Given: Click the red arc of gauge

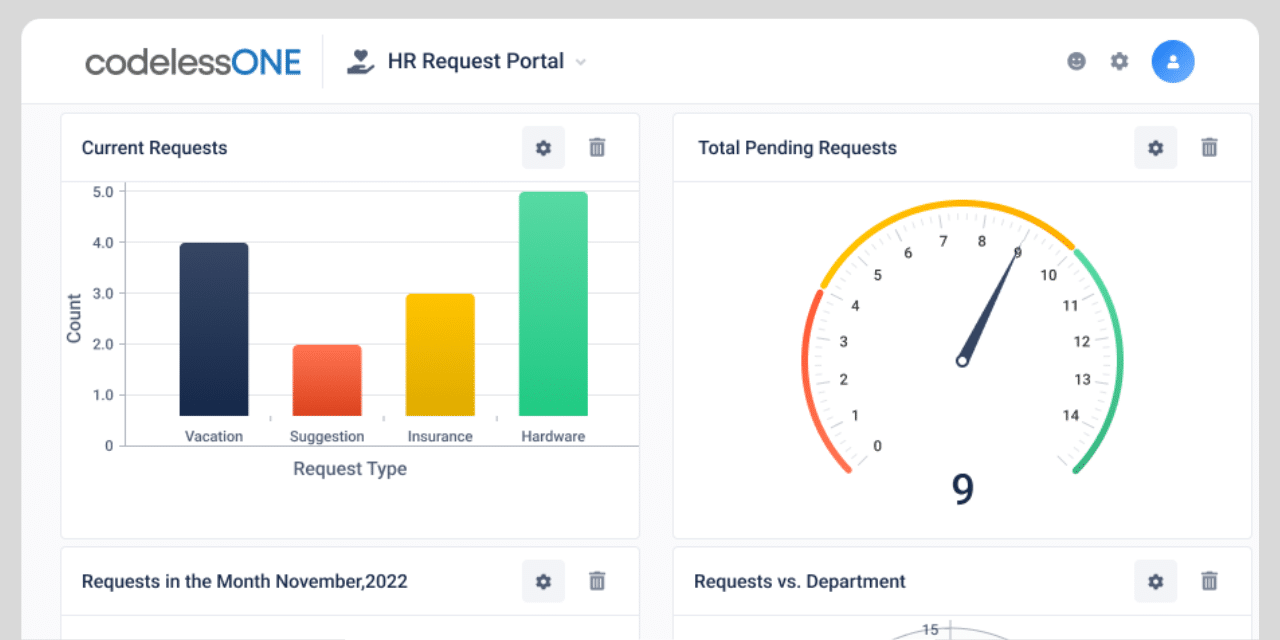Looking at the screenshot, I should tap(808, 380).
